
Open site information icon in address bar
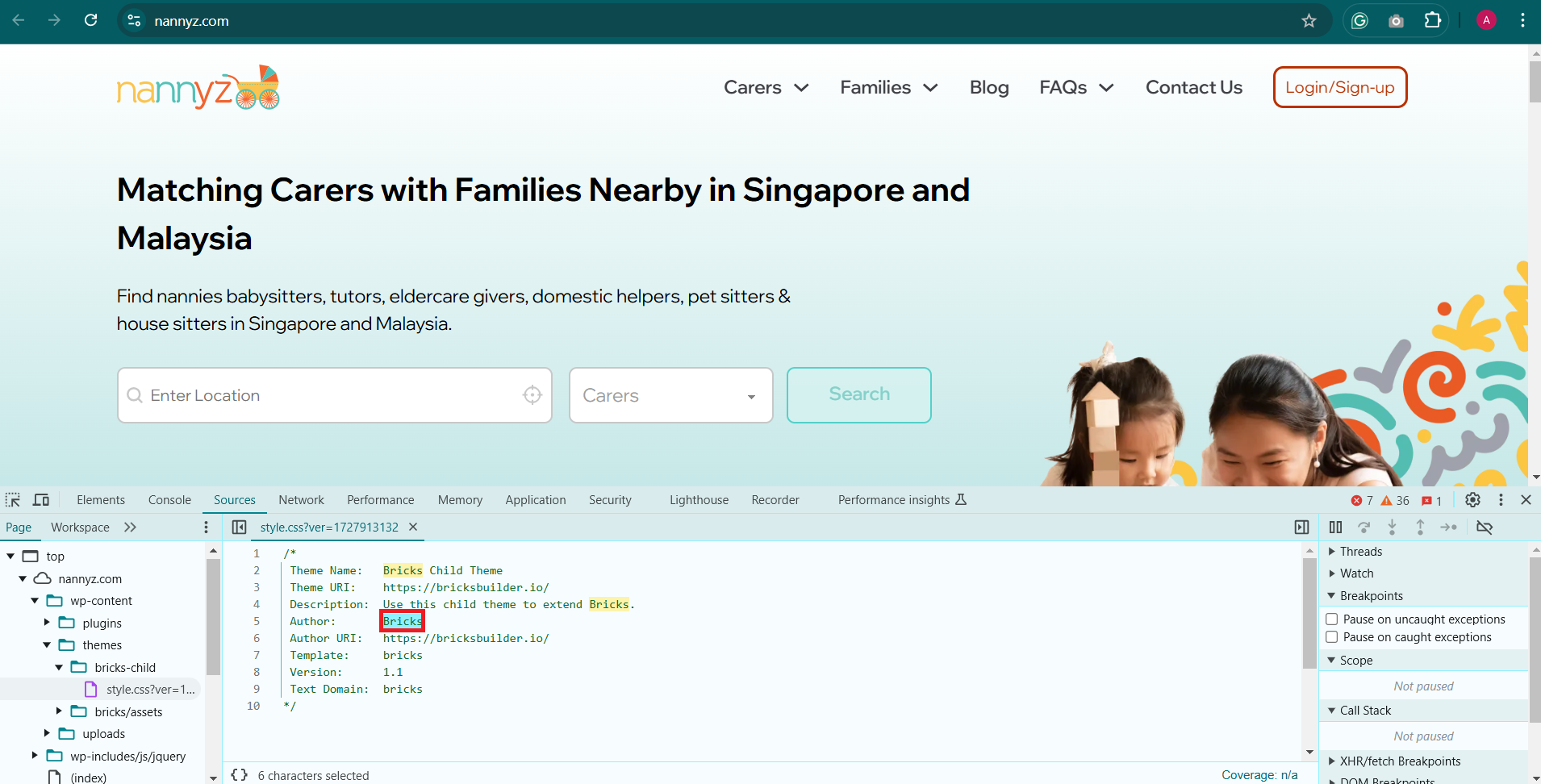click(134, 20)
